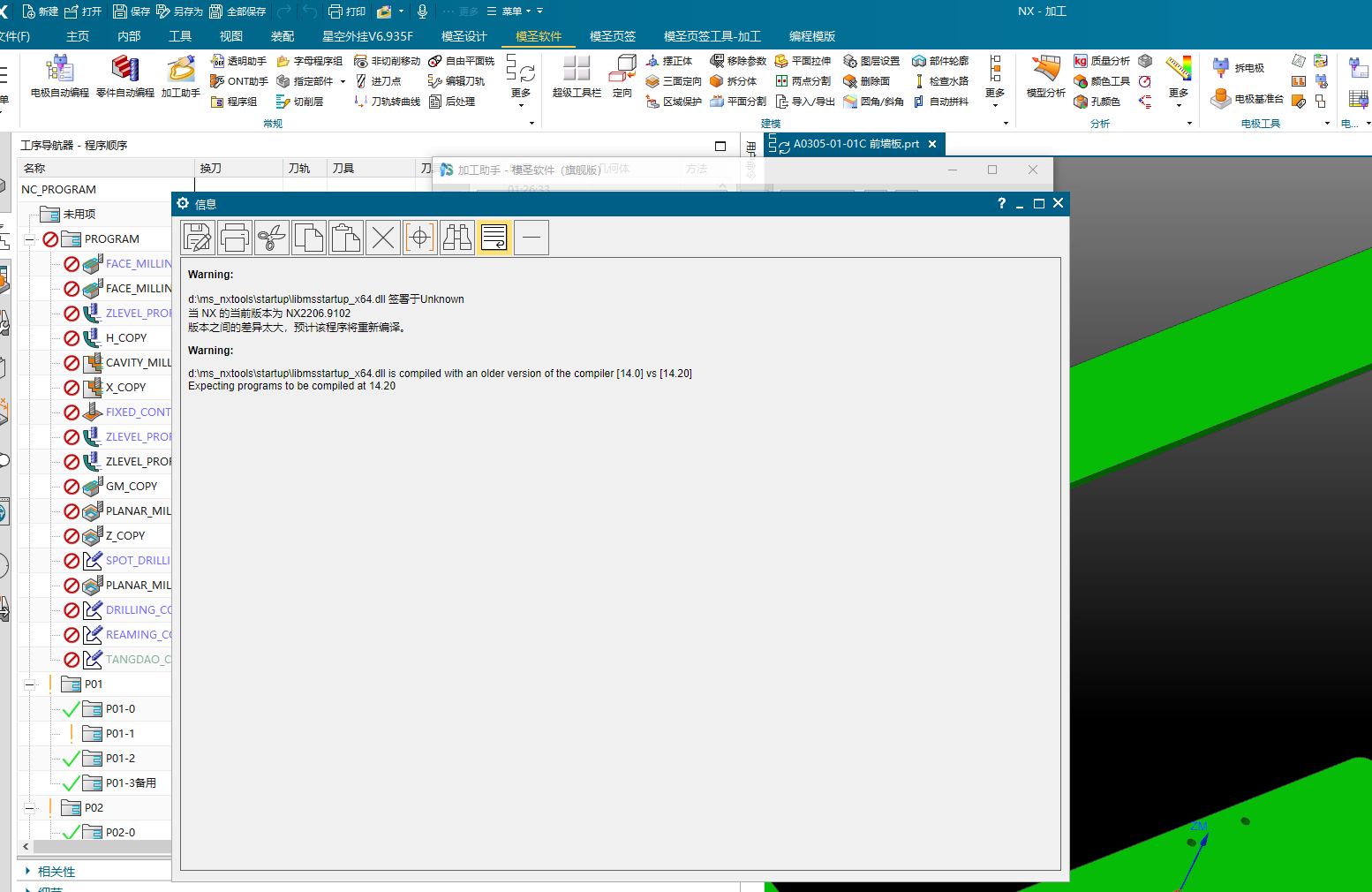
Task: Collapse the P02 program group
Action: point(29,808)
